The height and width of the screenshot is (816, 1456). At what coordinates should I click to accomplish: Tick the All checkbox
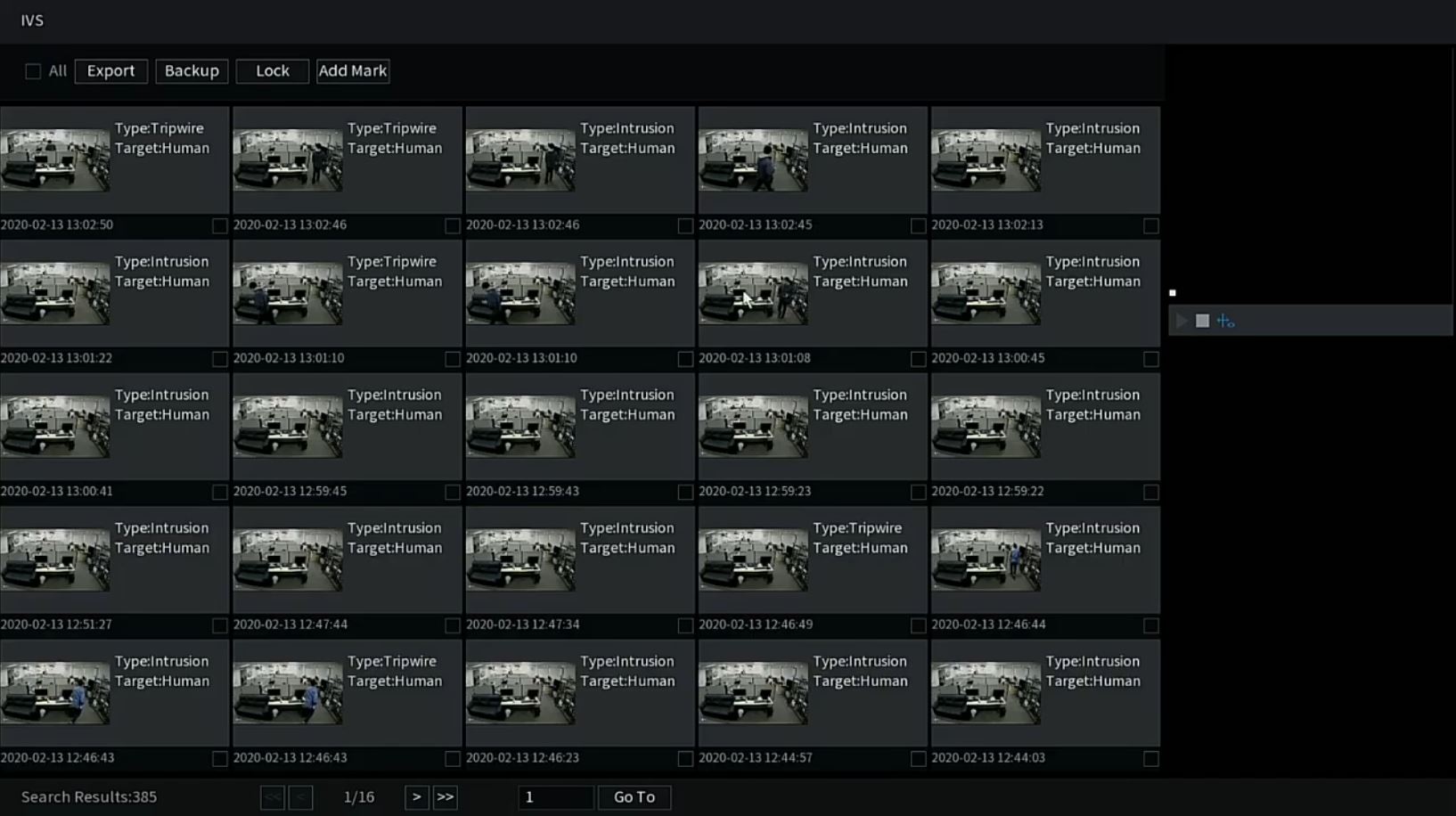coord(33,71)
